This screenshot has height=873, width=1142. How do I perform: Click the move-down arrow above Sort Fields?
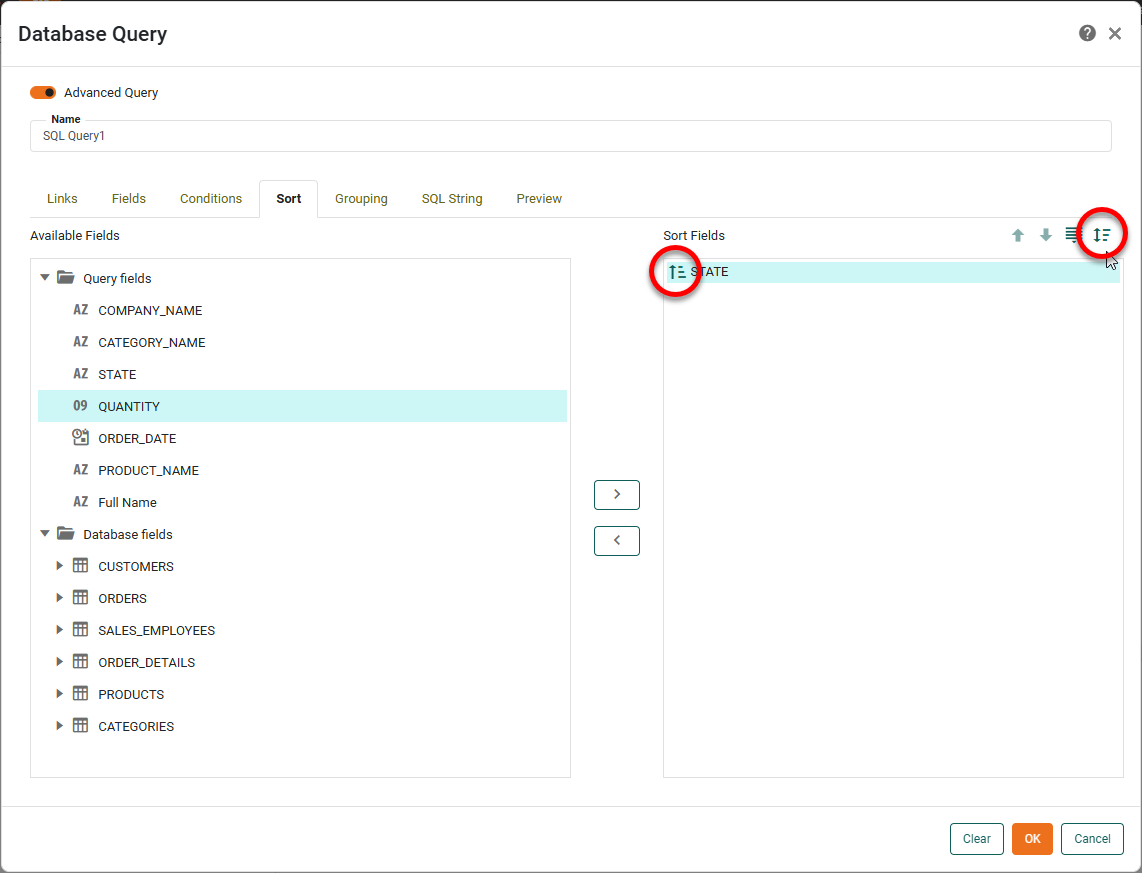(x=1045, y=235)
